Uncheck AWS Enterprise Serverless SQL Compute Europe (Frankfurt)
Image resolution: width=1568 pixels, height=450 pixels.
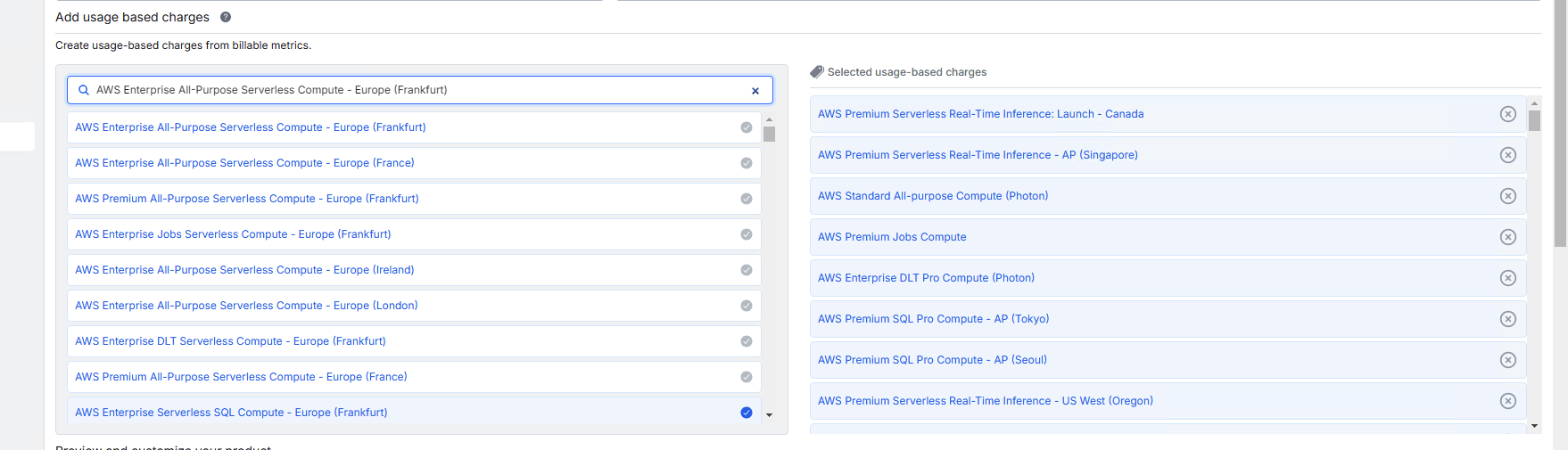point(747,413)
